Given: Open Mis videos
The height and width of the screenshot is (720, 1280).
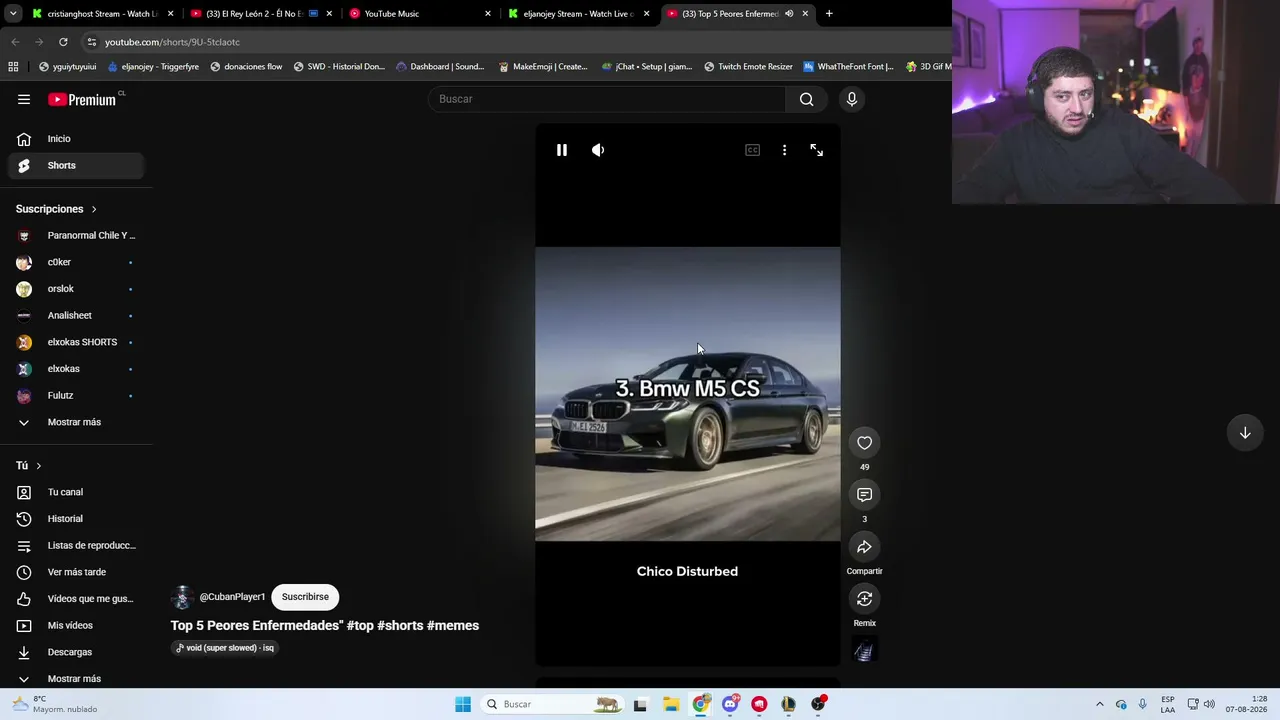Looking at the screenshot, I should [x=76, y=625].
